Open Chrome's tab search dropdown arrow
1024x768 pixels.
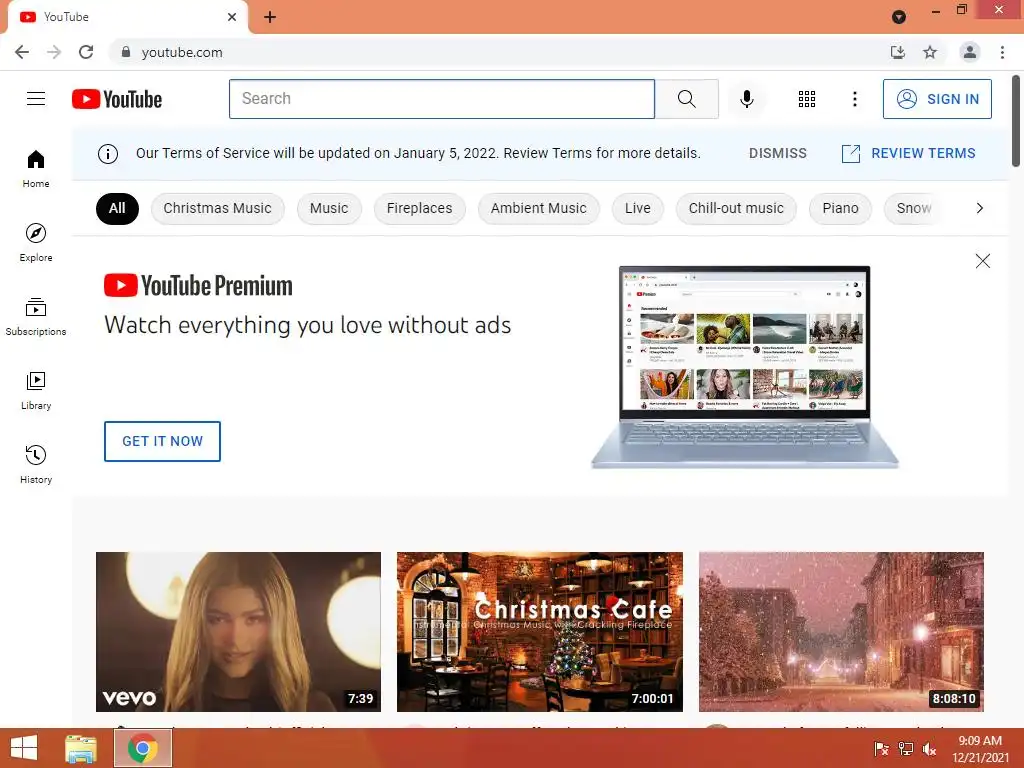[899, 17]
